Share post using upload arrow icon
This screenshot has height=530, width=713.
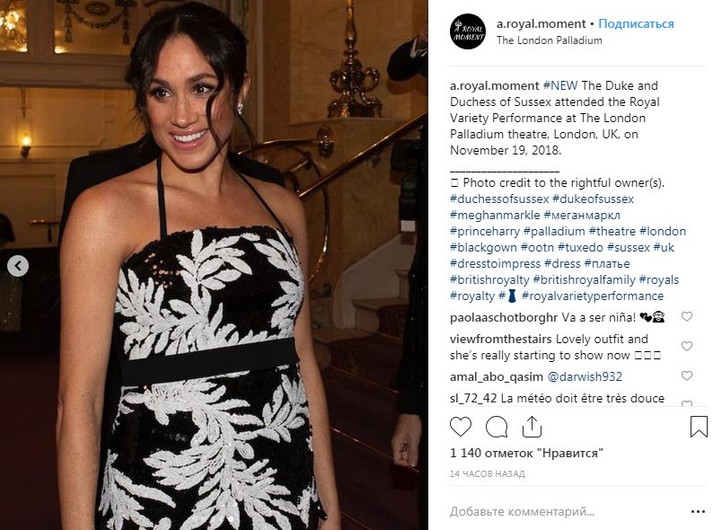(532, 427)
